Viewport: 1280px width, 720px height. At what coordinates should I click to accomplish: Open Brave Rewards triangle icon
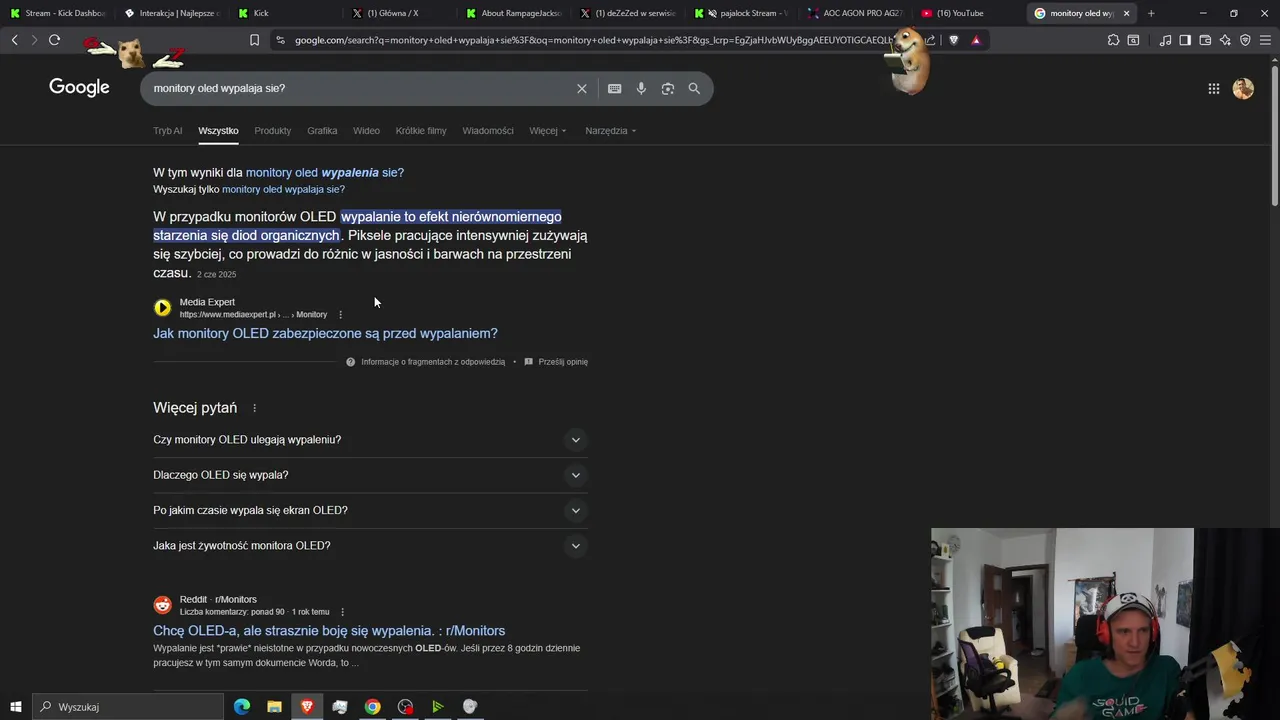(x=976, y=40)
